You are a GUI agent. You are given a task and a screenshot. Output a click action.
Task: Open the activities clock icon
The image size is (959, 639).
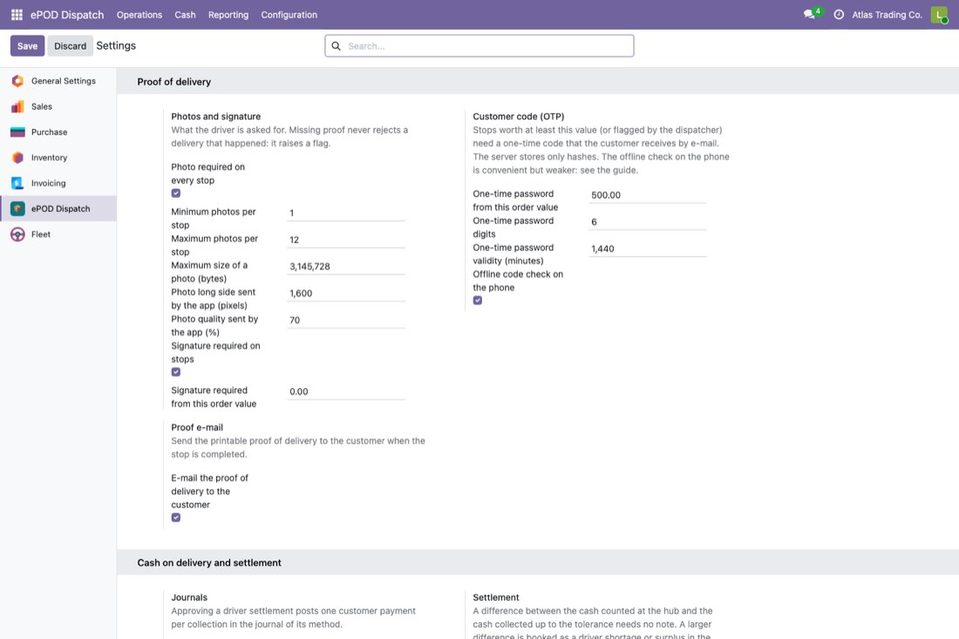(839, 15)
